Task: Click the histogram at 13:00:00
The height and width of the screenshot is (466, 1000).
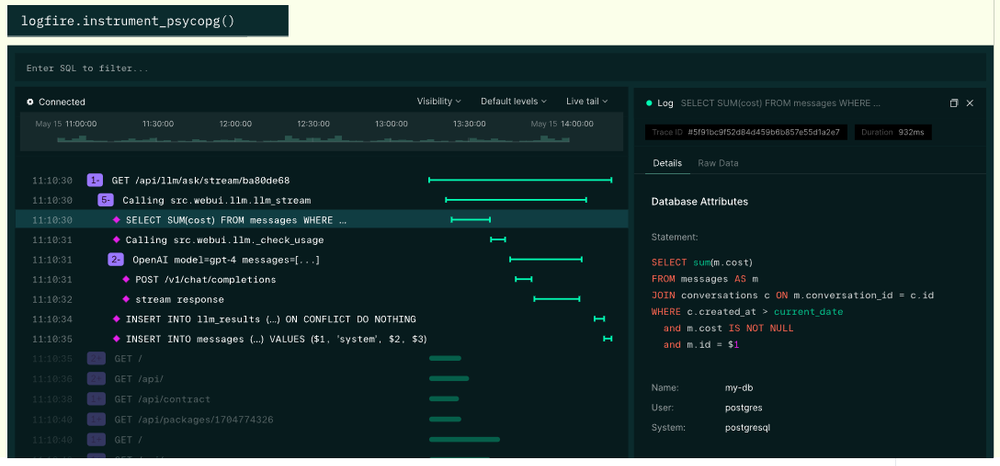Action: [391, 139]
